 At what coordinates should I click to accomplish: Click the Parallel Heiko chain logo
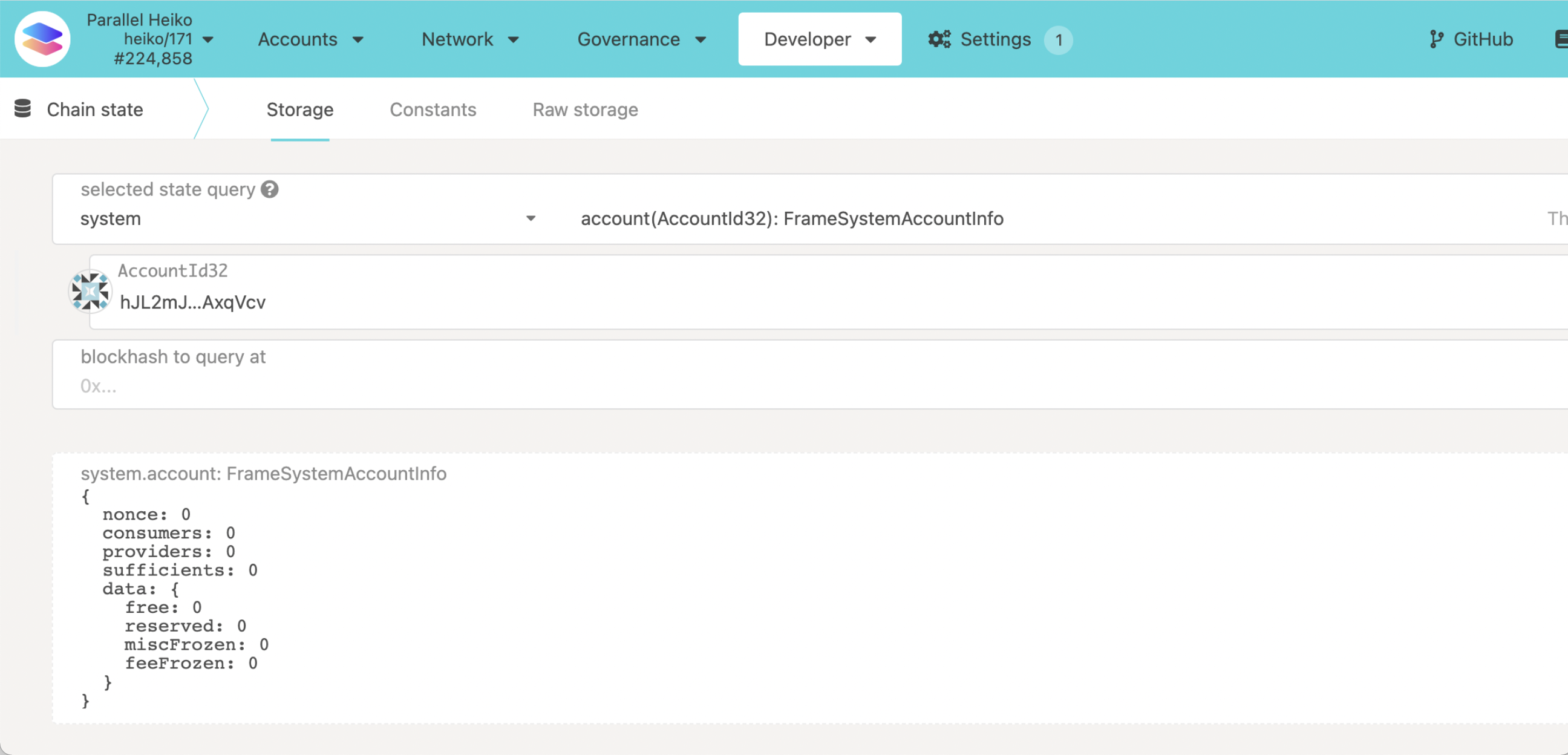coord(42,38)
